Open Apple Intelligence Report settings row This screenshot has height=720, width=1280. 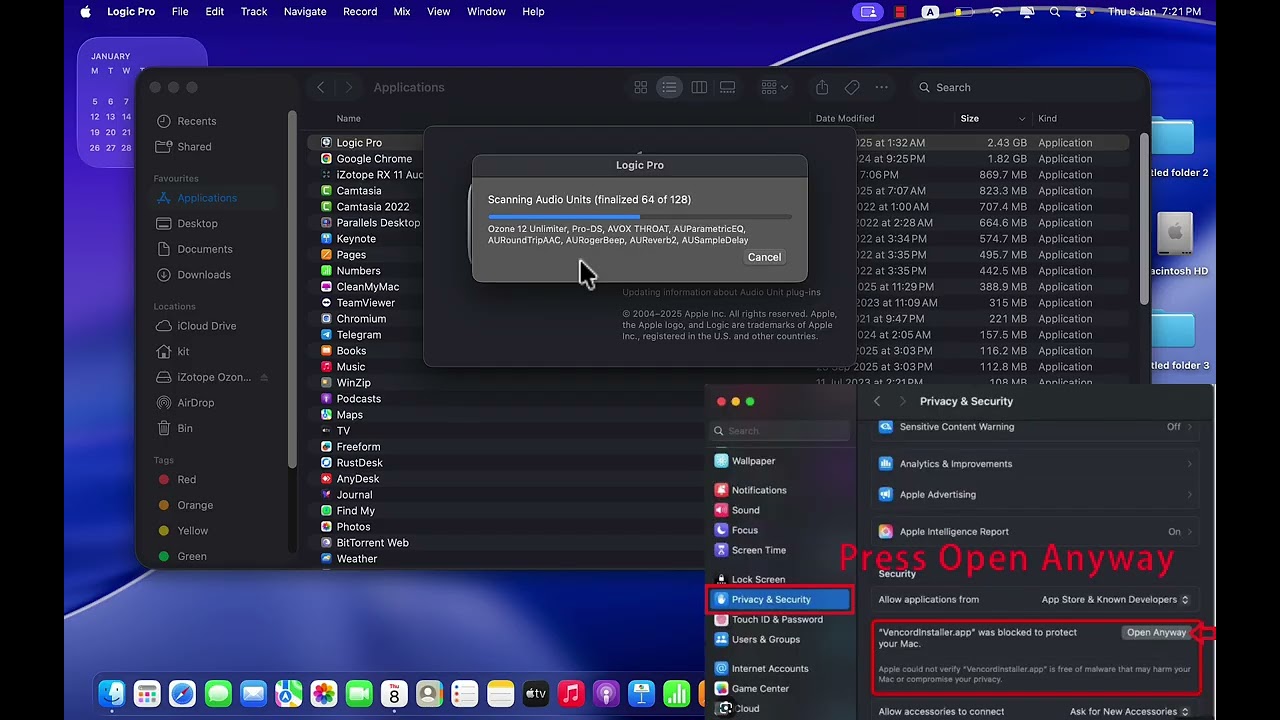tap(1035, 532)
